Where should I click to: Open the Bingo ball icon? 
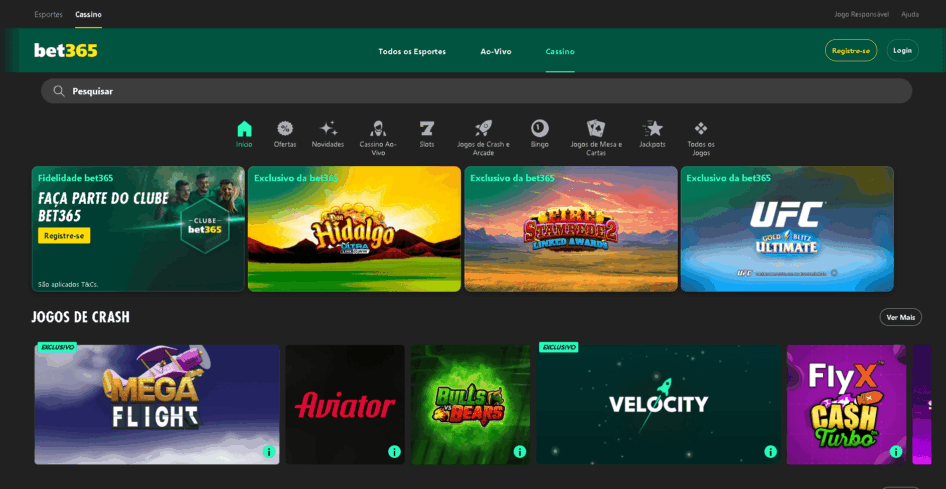point(540,128)
